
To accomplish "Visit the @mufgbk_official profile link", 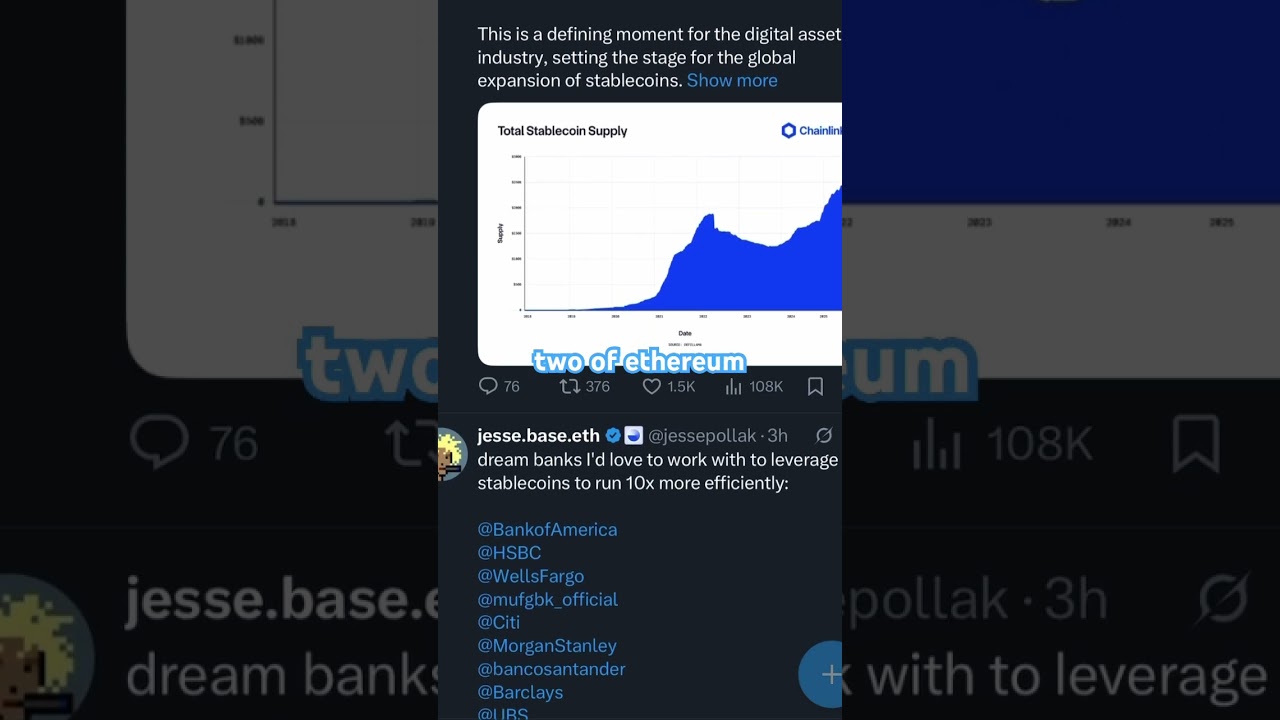I will 548,599.
